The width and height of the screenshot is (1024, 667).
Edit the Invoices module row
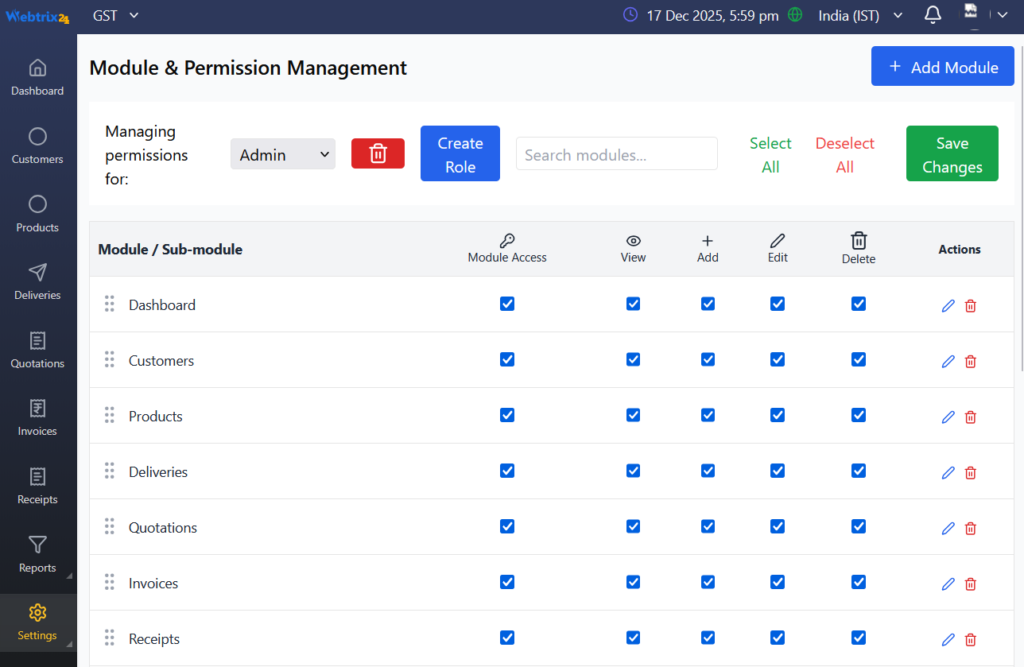(x=948, y=584)
